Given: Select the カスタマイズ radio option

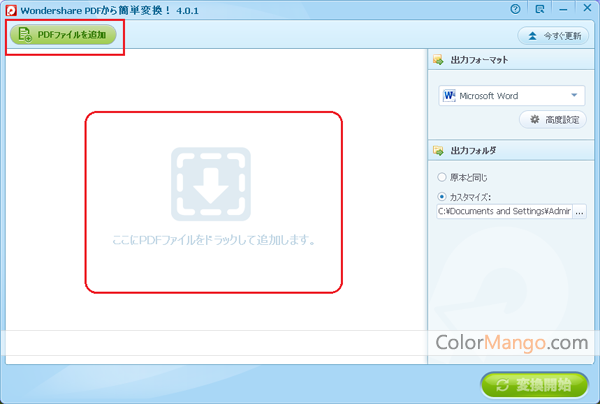Looking at the screenshot, I should [442, 197].
